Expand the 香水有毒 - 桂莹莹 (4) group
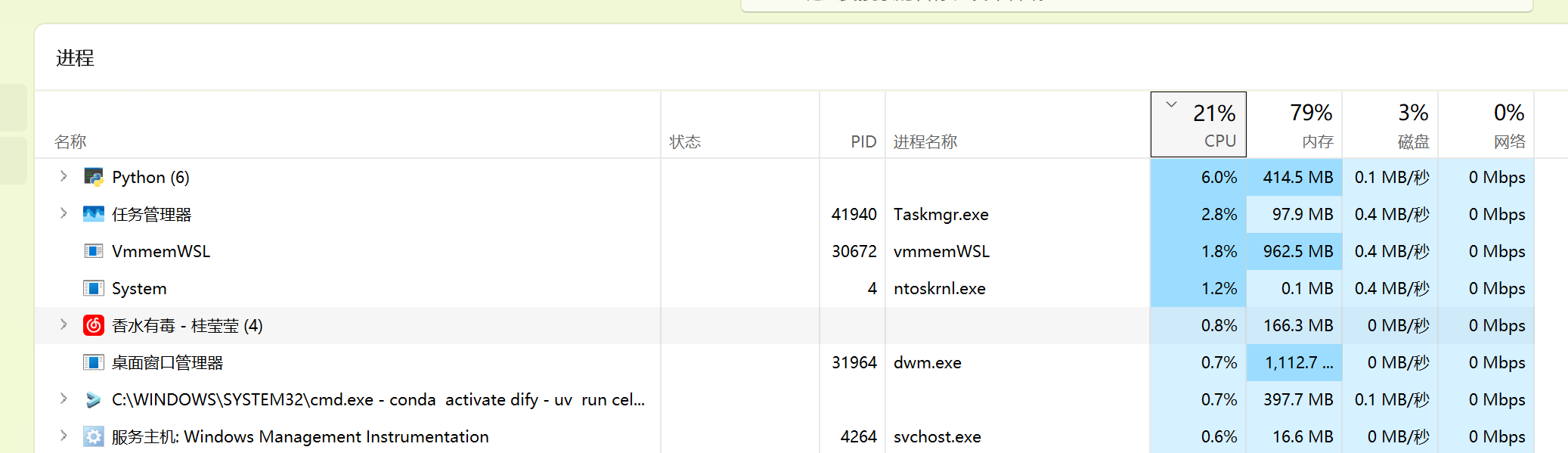The image size is (1568, 453). pyautogui.click(x=64, y=324)
